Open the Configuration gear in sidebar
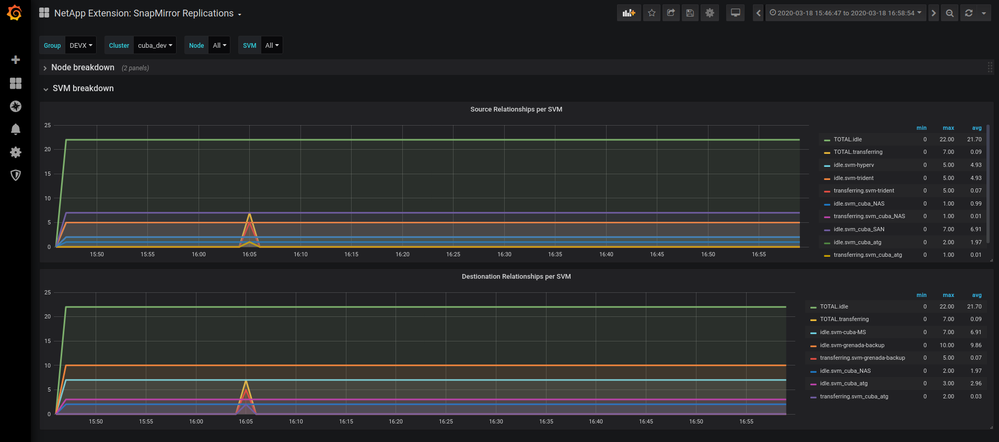Screen dimensions: 999x442 click(15, 152)
